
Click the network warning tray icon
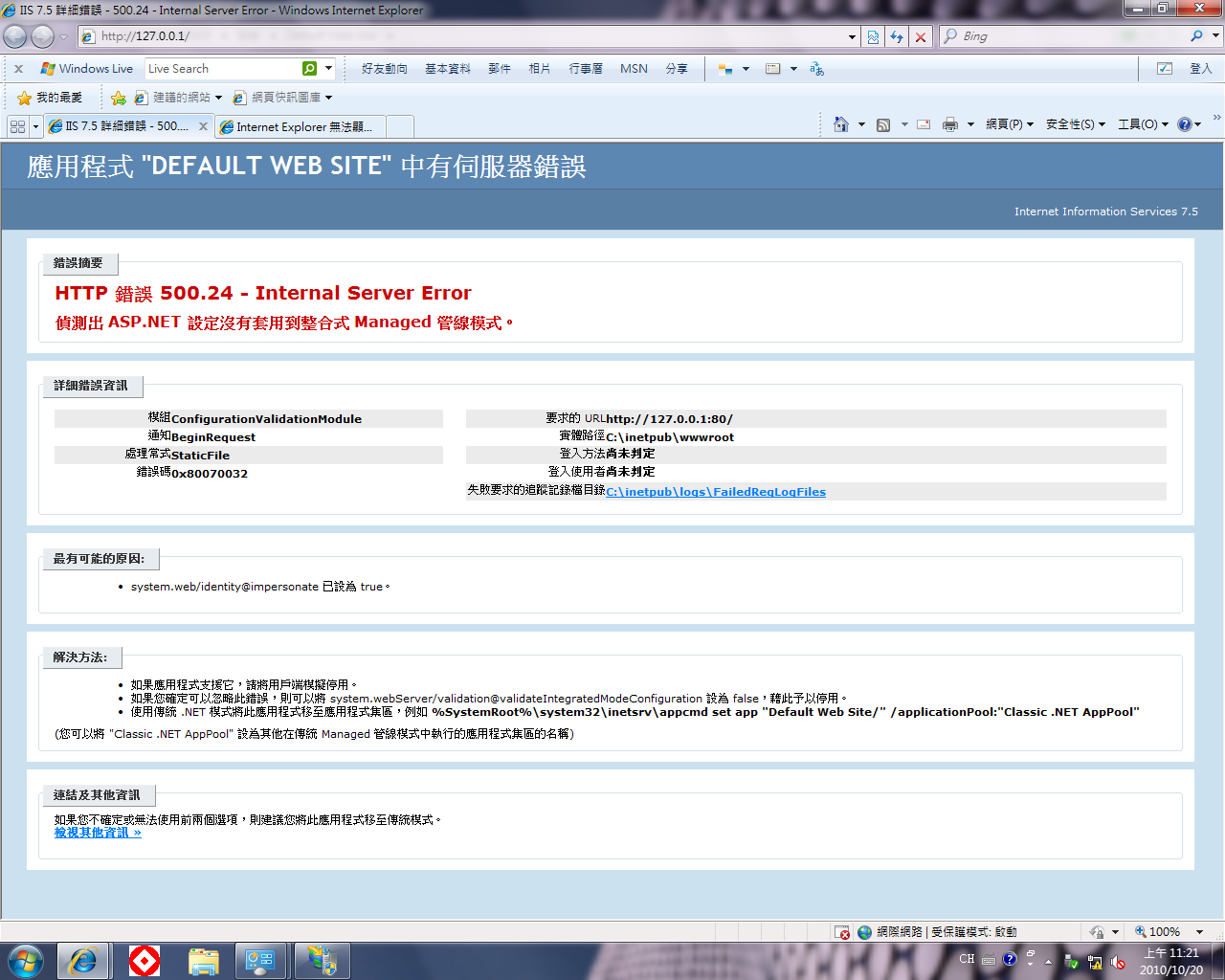pyautogui.click(x=1095, y=962)
